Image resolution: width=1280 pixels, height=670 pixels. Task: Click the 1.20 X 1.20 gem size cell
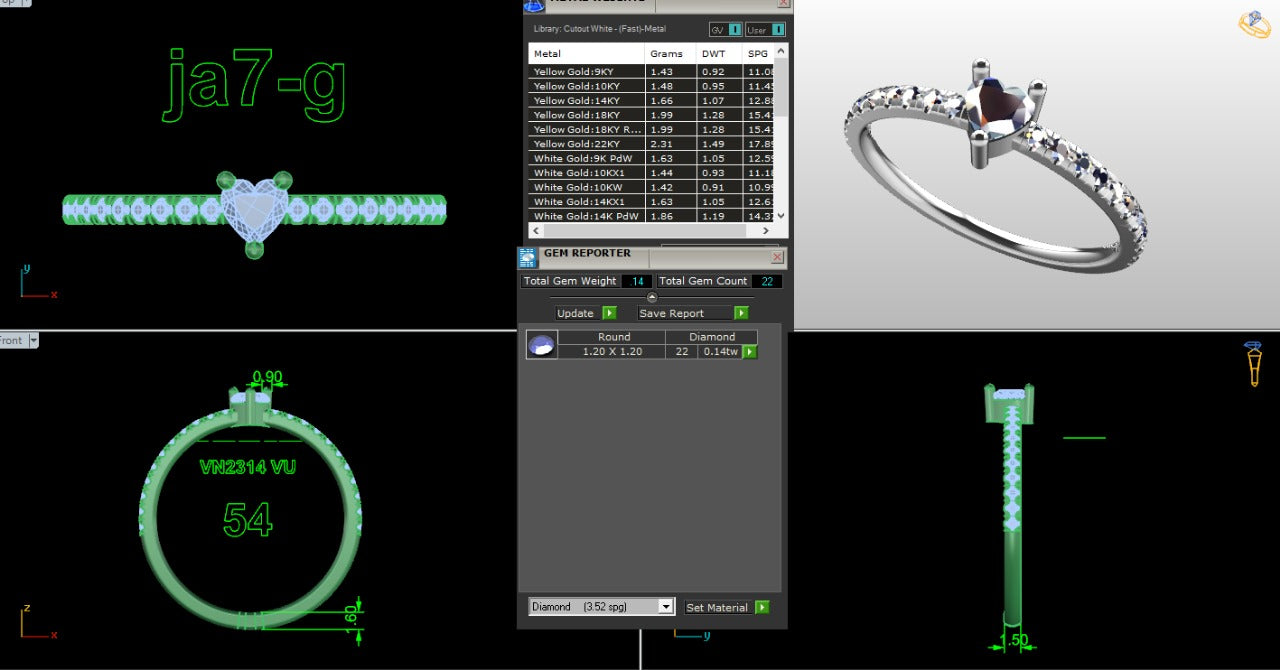click(x=611, y=352)
